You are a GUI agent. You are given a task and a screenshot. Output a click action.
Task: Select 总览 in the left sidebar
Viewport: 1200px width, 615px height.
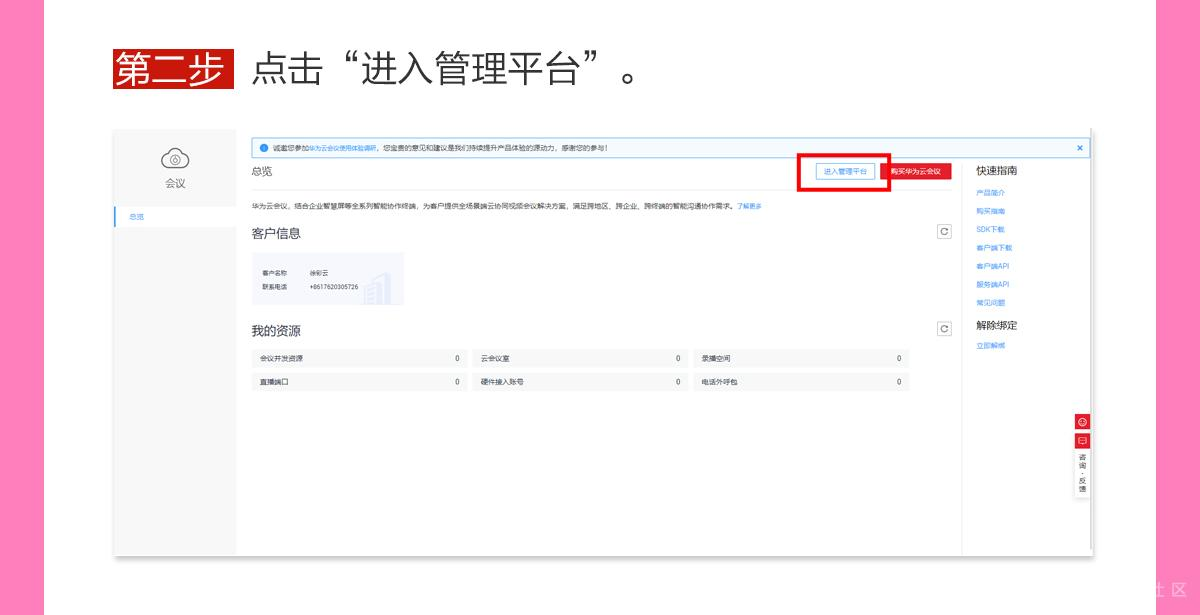point(175,217)
